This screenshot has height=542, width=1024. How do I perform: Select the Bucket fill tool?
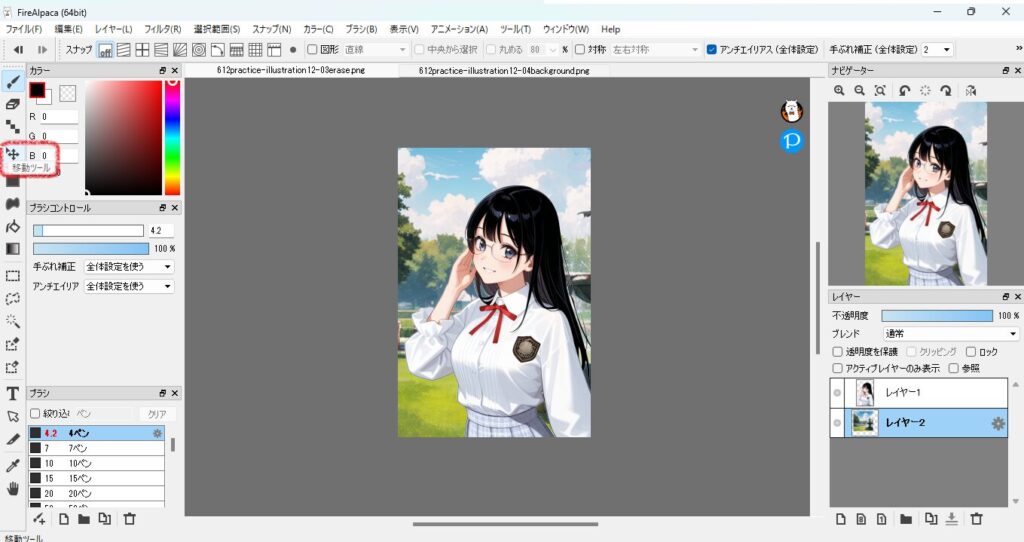pyautogui.click(x=12, y=227)
